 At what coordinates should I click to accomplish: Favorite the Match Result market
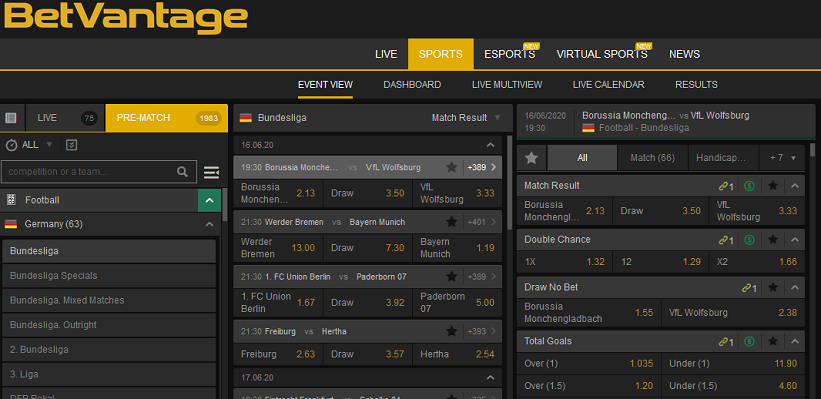[773, 185]
